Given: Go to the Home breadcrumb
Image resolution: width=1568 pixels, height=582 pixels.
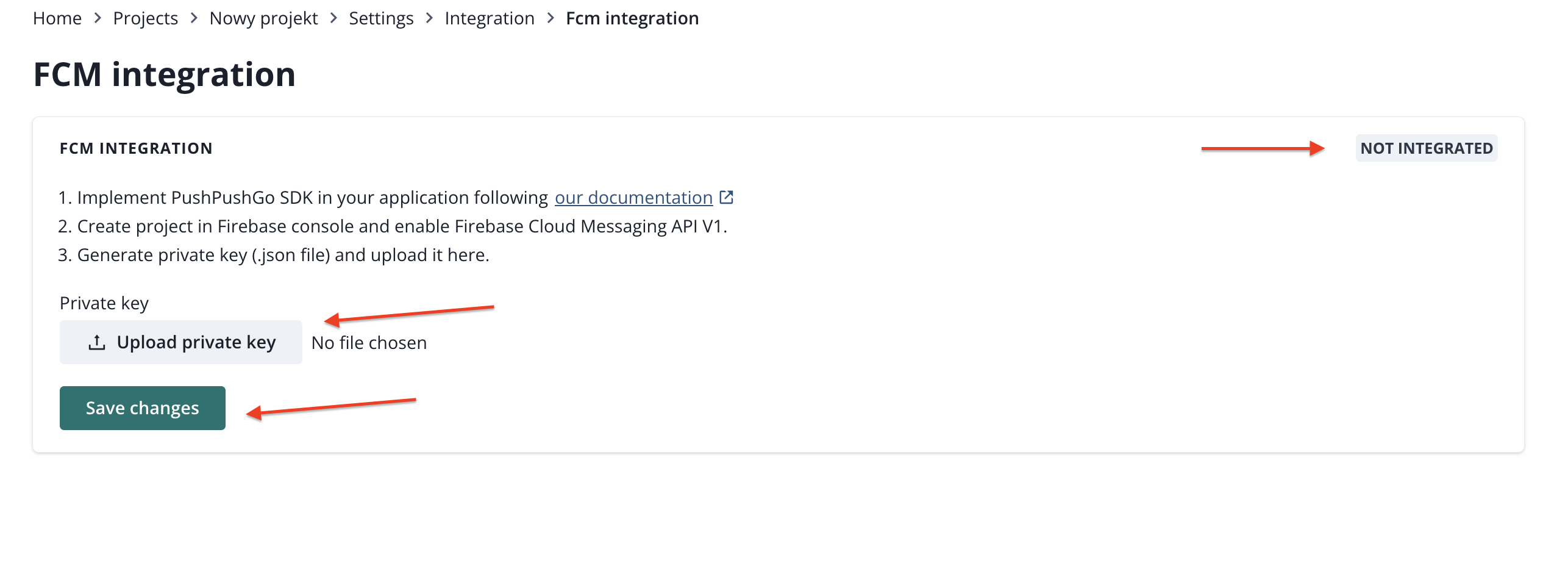Looking at the screenshot, I should (x=57, y=18).
